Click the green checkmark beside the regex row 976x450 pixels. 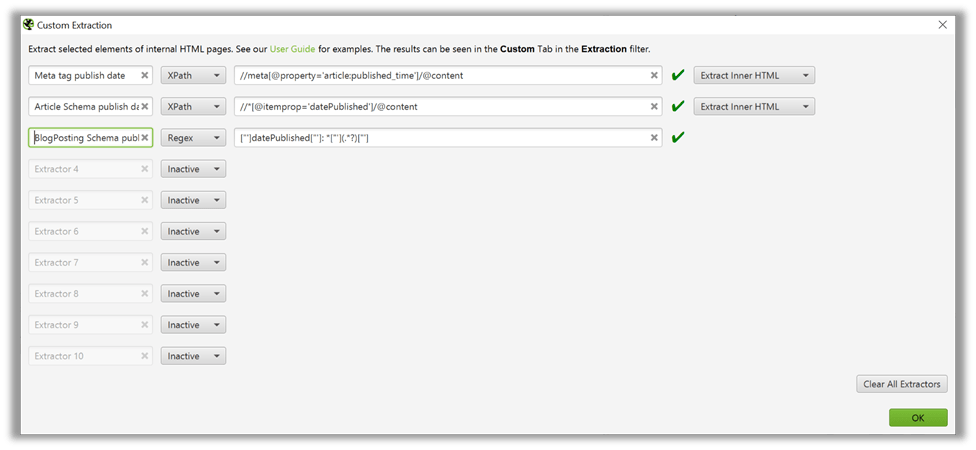pos(678,138)
